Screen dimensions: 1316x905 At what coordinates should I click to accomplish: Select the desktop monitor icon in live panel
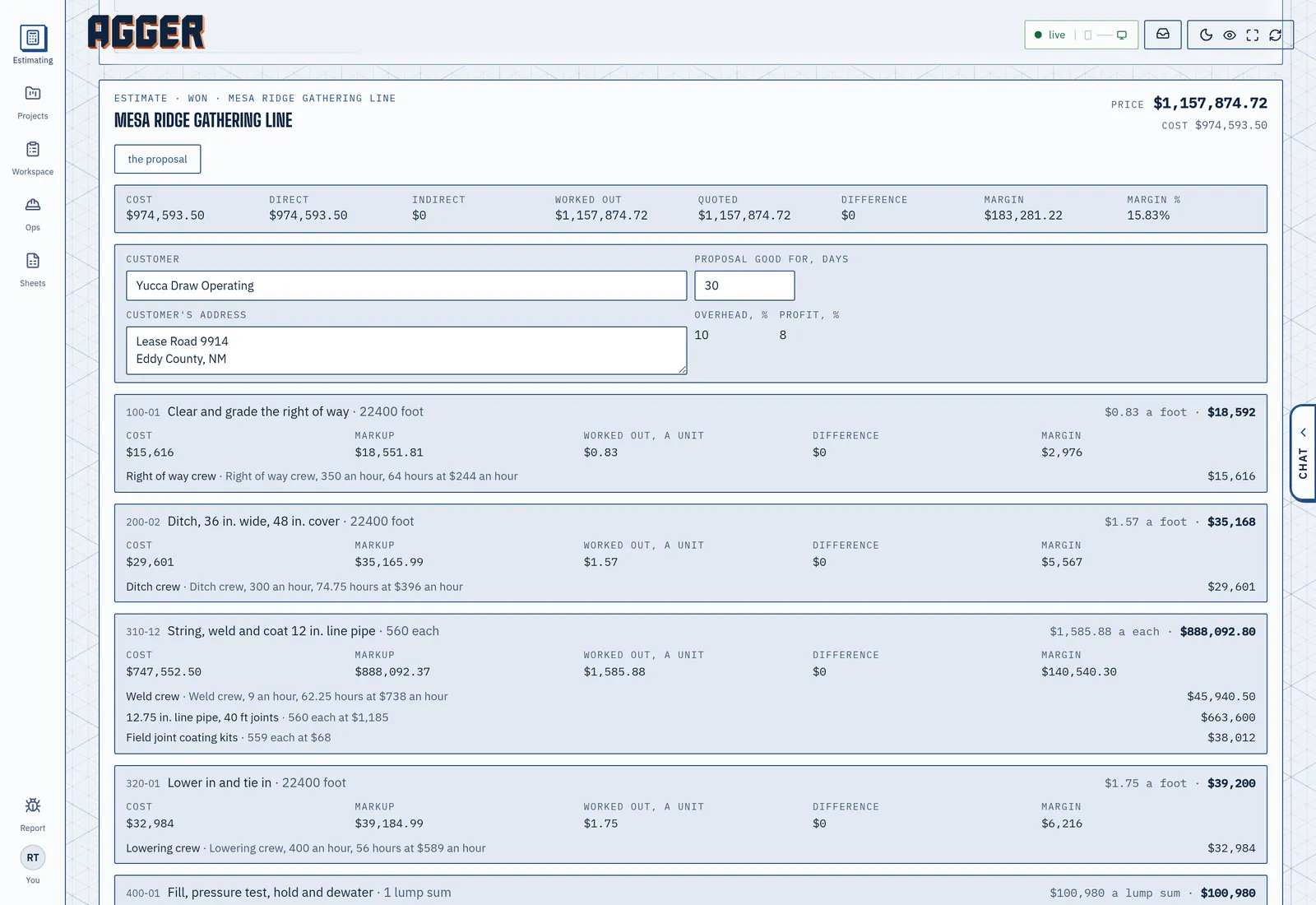(x=1122, y=35)
